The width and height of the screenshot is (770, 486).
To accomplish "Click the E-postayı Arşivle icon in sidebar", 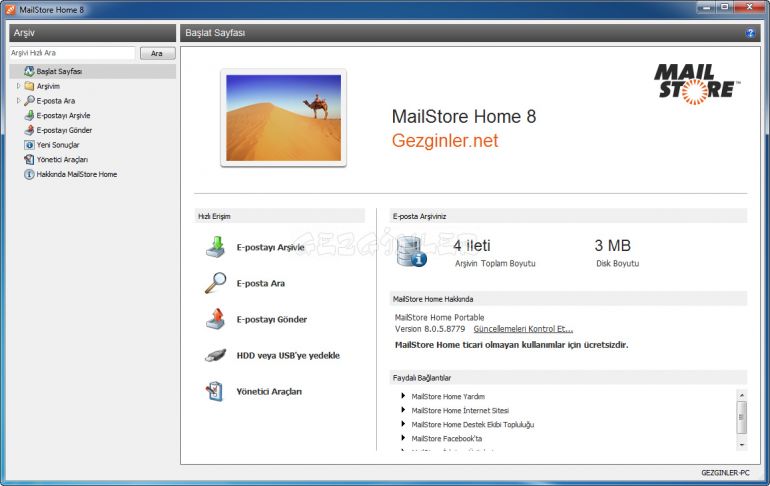I will point(29,115).
